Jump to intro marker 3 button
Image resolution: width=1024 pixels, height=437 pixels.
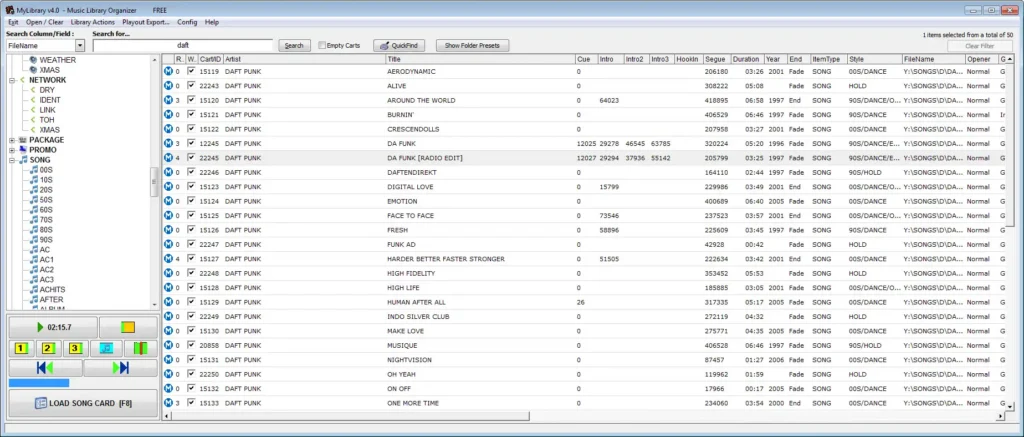pyautogui.click(x=76, y=348)
